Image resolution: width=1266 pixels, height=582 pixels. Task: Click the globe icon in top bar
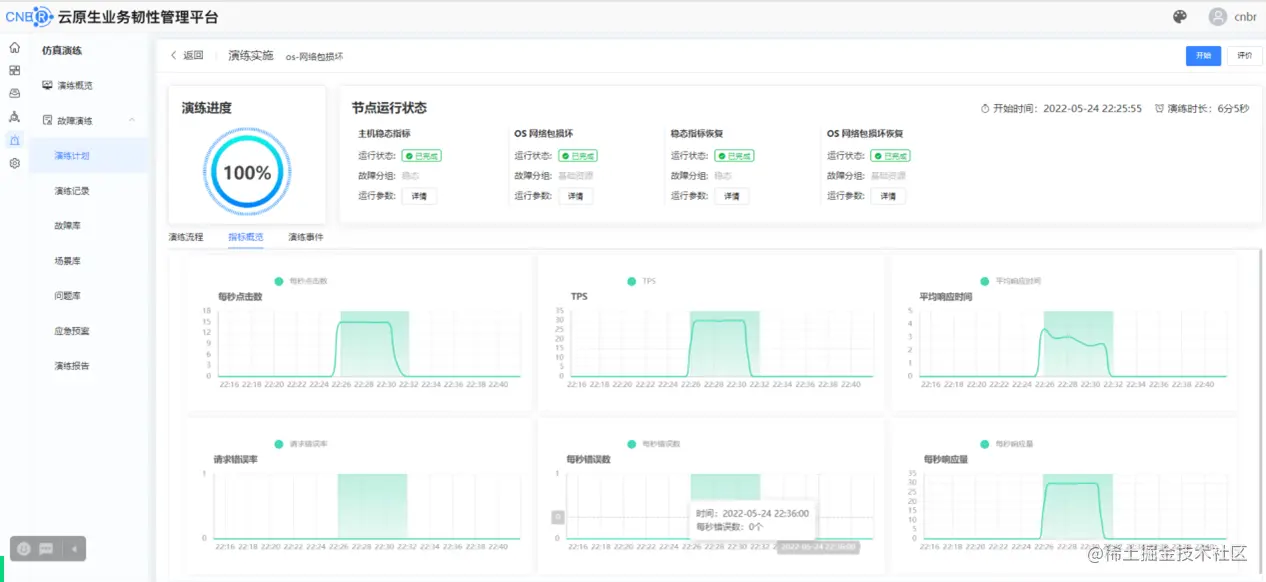[1179, 16]
